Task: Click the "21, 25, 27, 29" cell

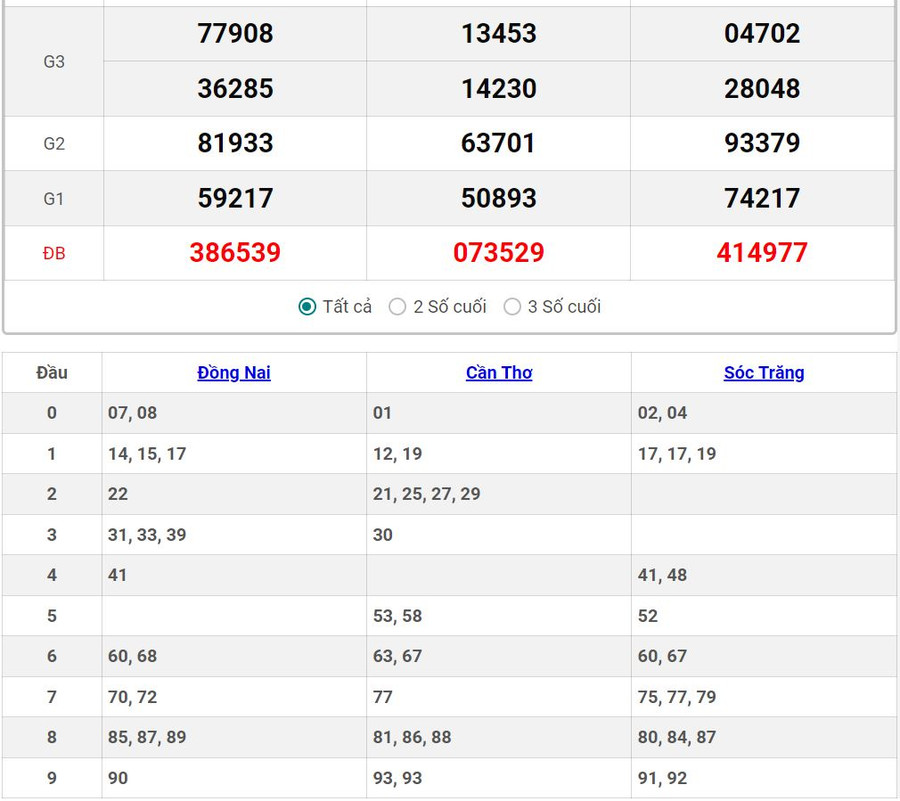Action: (x=427, y=494)
